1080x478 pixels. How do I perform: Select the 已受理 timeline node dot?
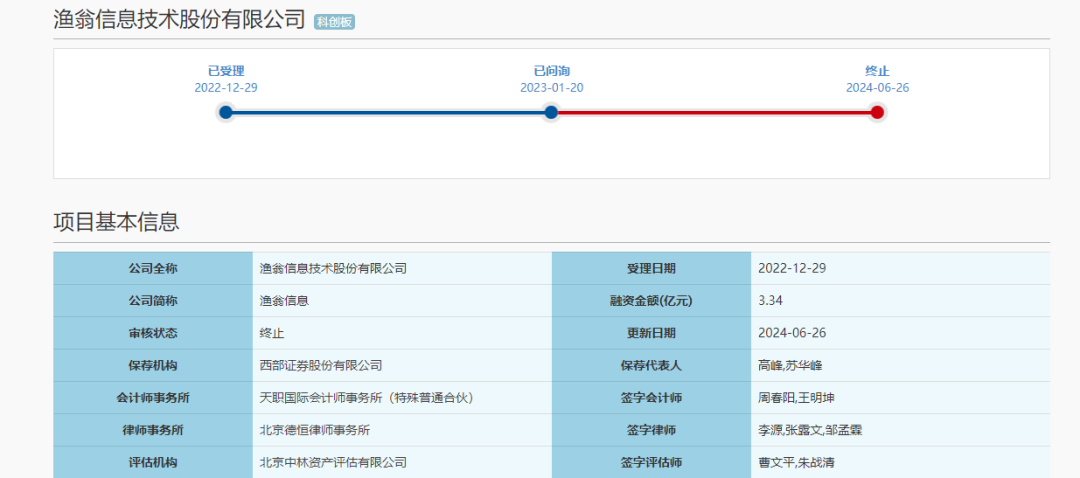pos(226,112)
